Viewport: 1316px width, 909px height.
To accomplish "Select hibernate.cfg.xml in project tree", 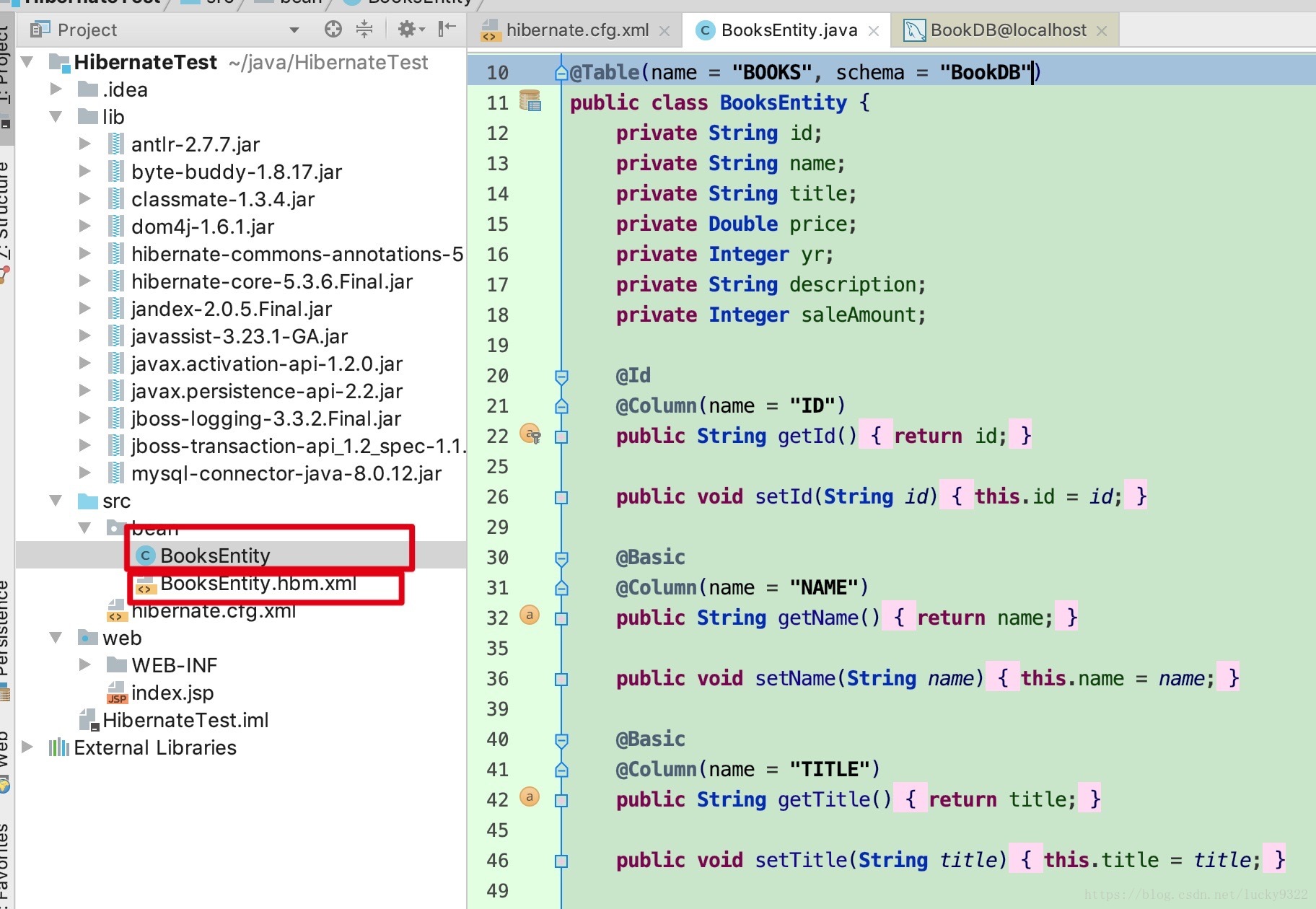I will [214, 610].
